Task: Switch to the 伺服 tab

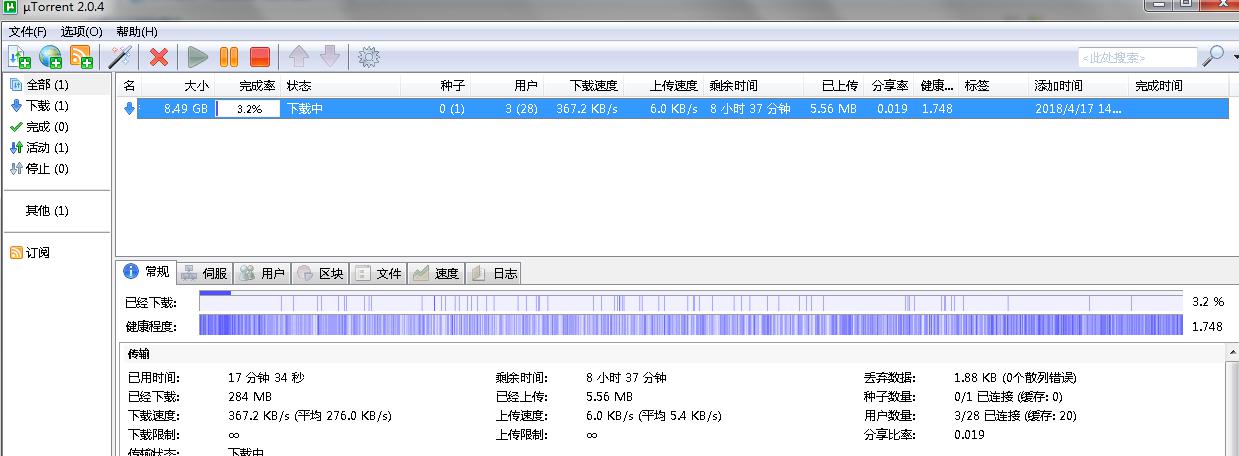Action: (205, 273)
